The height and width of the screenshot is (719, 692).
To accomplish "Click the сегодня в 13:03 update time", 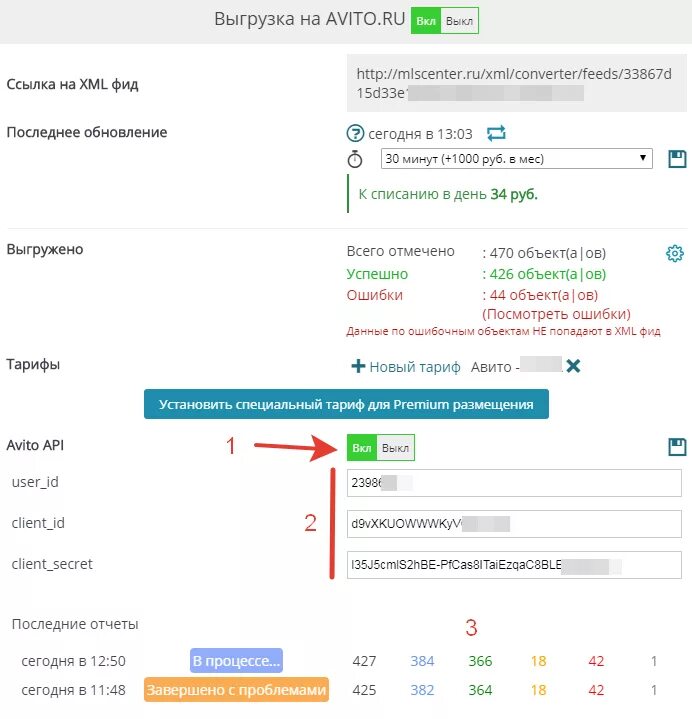I will point(420,134).
